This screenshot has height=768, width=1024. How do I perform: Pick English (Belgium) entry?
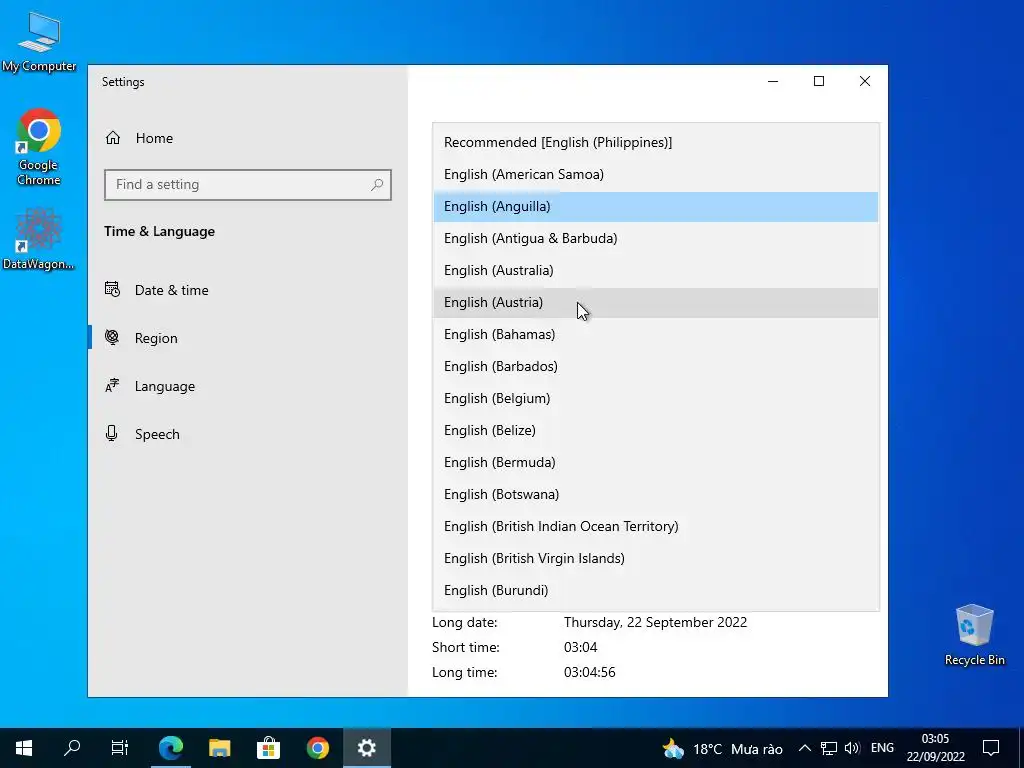(656, 398)
